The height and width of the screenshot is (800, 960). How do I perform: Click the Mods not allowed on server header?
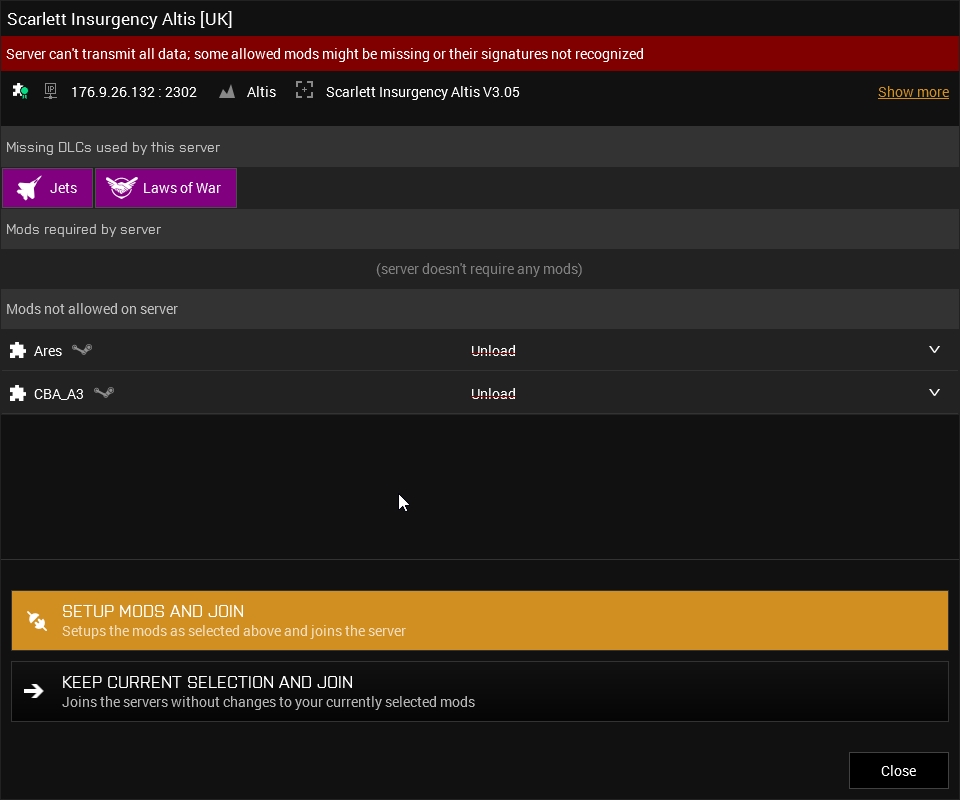pos(480,309)
